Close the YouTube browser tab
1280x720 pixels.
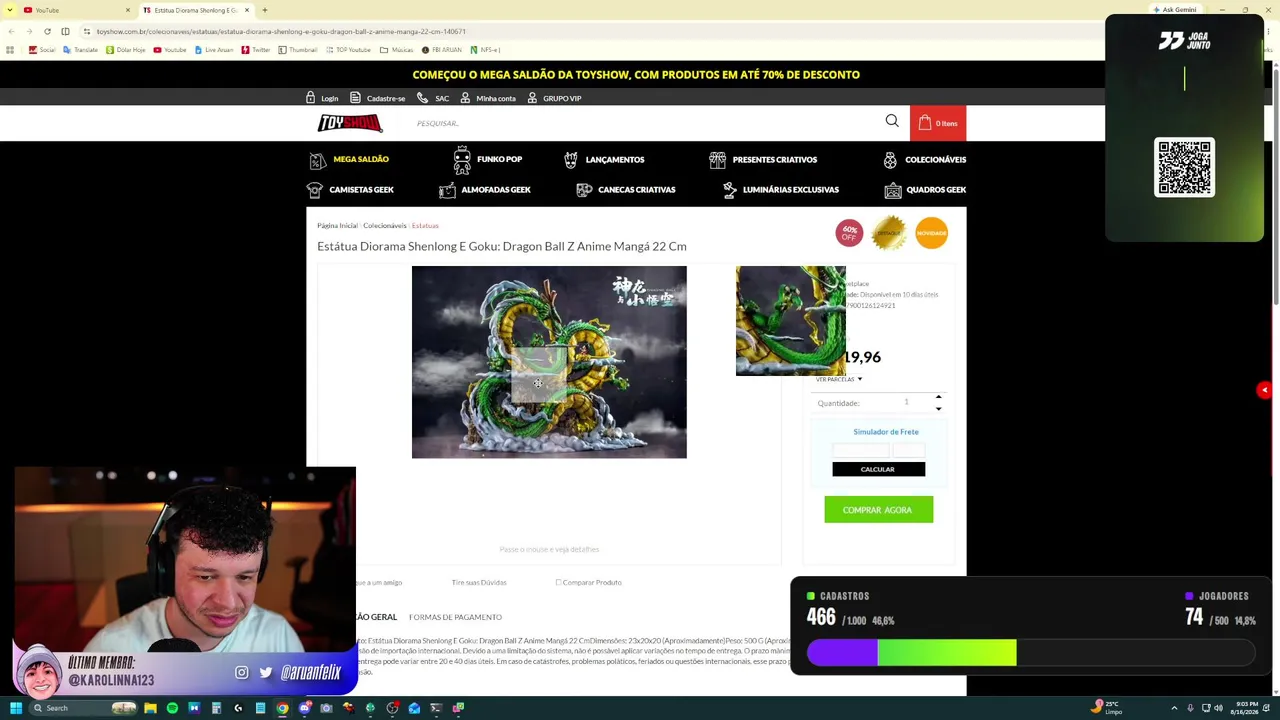[127, 10]
